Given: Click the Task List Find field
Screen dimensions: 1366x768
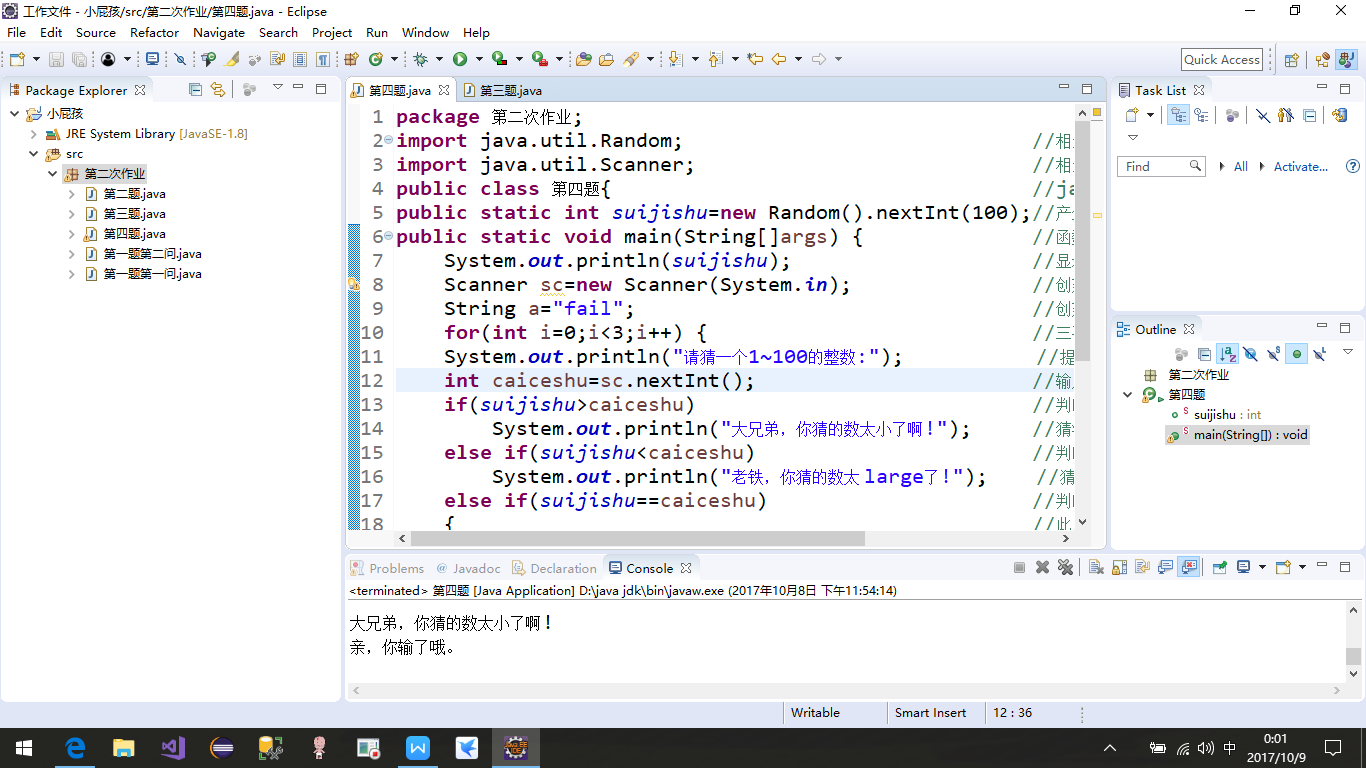Looking at the screenshot, I should (x=1161, y=167).
